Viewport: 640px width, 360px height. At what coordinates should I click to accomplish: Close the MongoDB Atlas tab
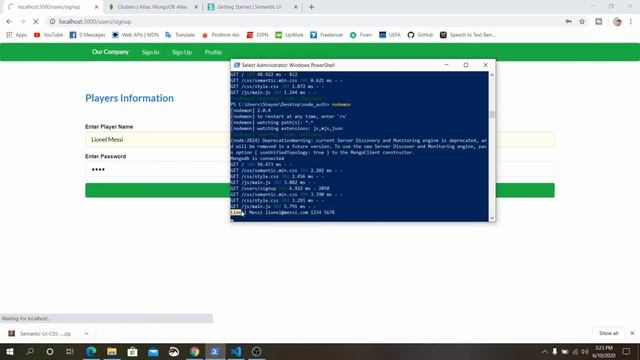(196, 7)
